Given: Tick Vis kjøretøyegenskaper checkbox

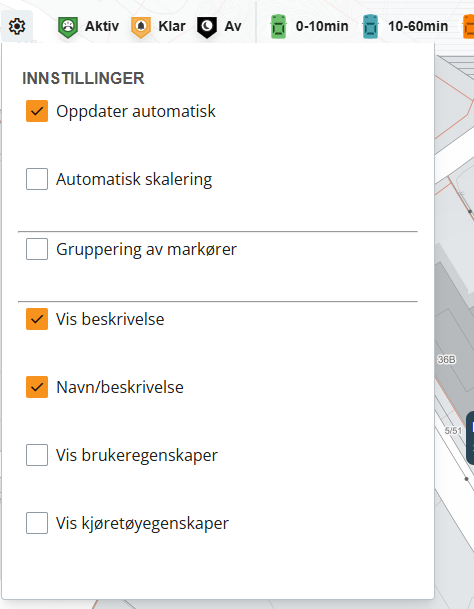Looking at the screenshot, I should coord(37,523).
